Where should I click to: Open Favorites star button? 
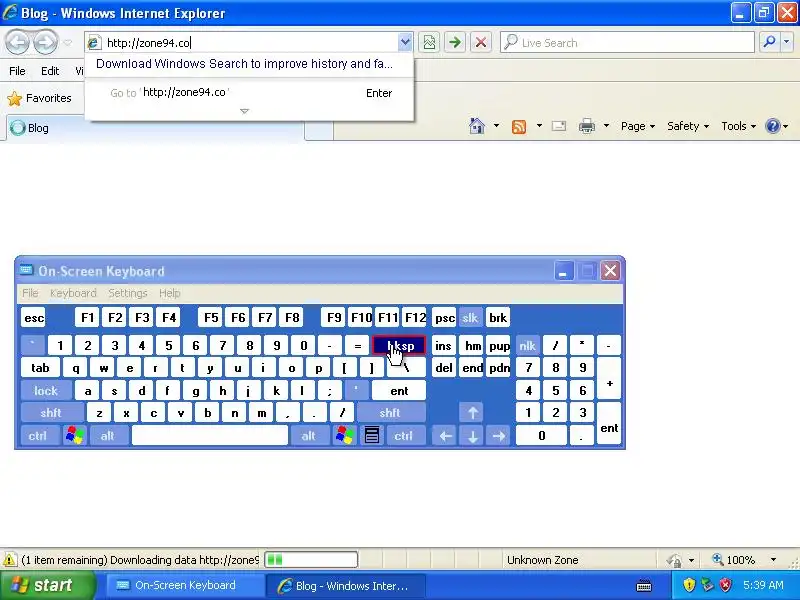click(39, 98)
